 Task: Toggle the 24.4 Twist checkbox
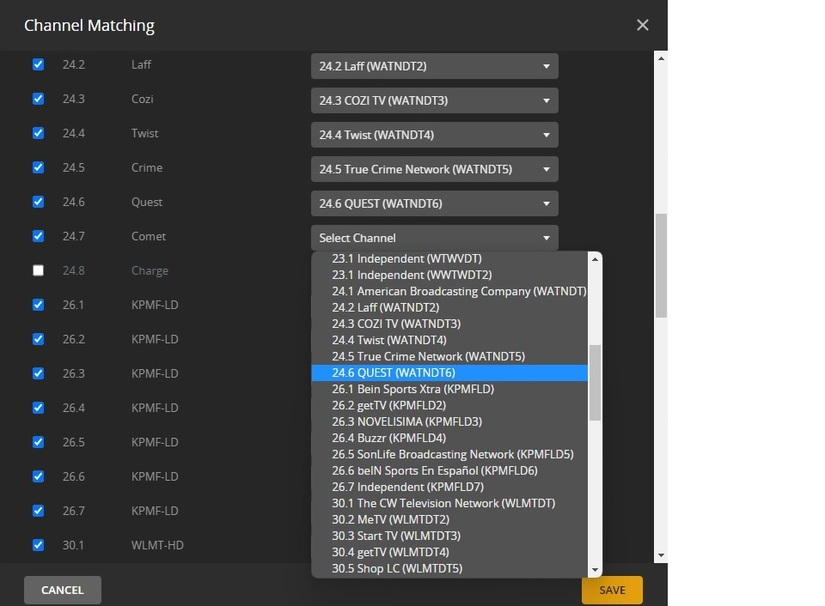point(38,133)
